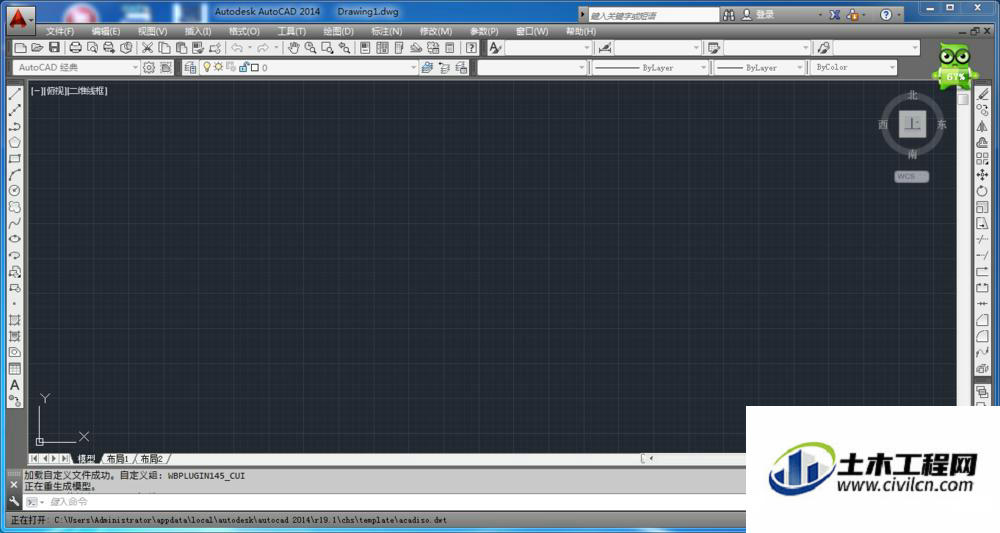The height and width of the screenshot is (533, 1000).
Task: Open the 视图(V) menu
Action: pyautogui.click(x=152, y=31)
